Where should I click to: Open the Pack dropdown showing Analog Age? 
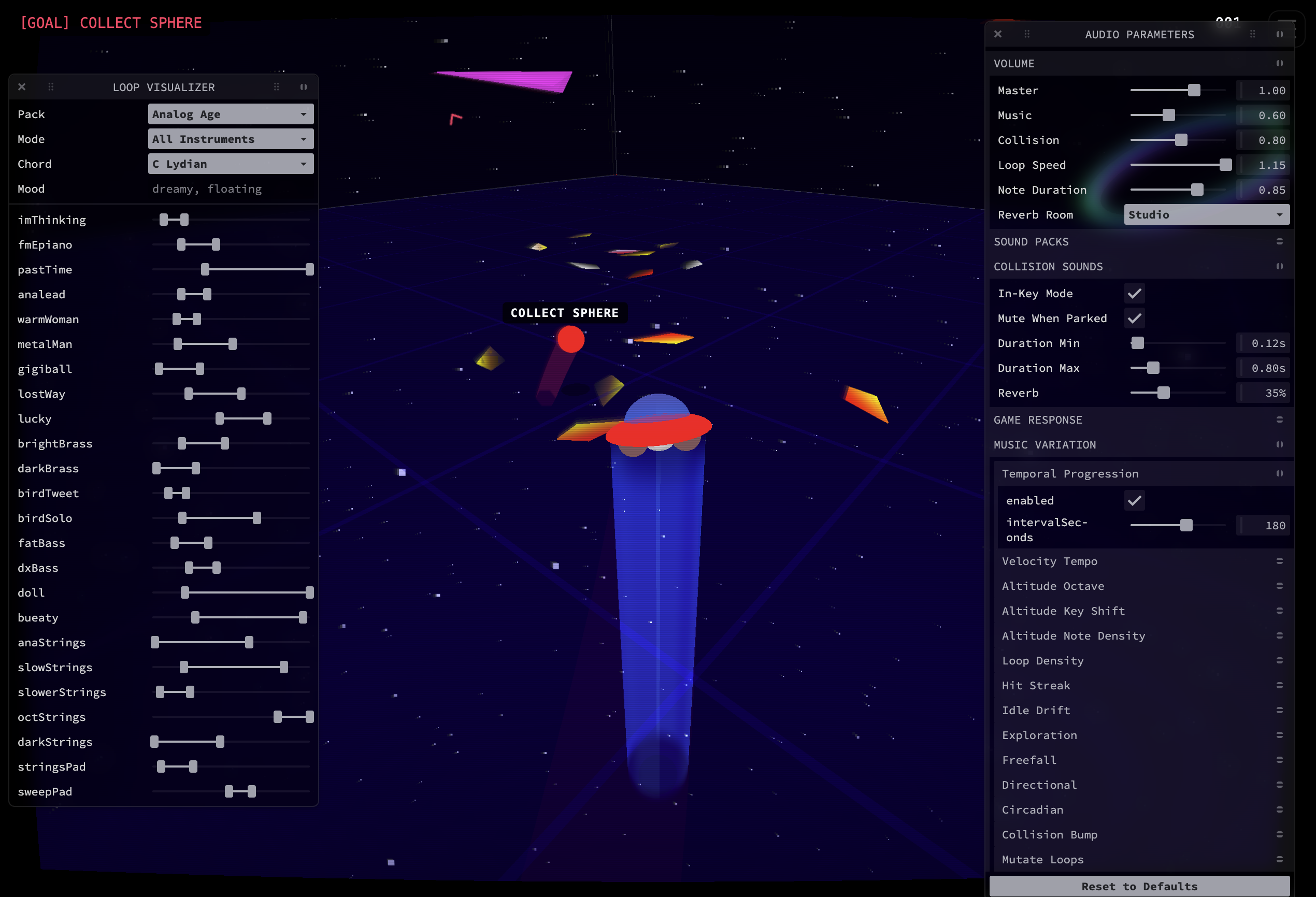(x=231, y=114)
